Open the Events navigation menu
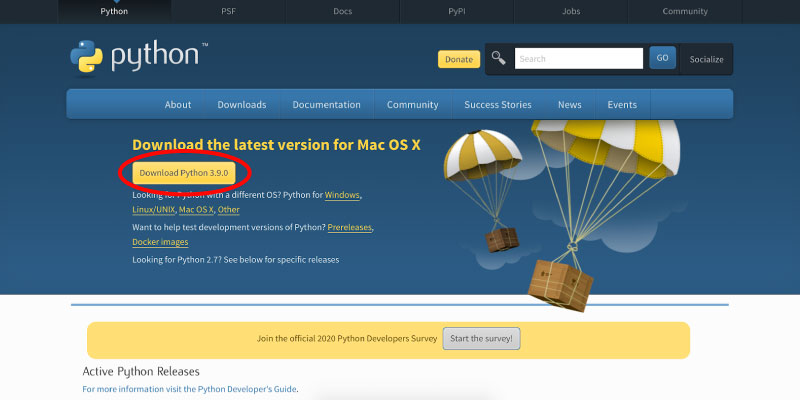Image resolution: width=800 pixels, height=400 pixels. click(x=622, y=105)
